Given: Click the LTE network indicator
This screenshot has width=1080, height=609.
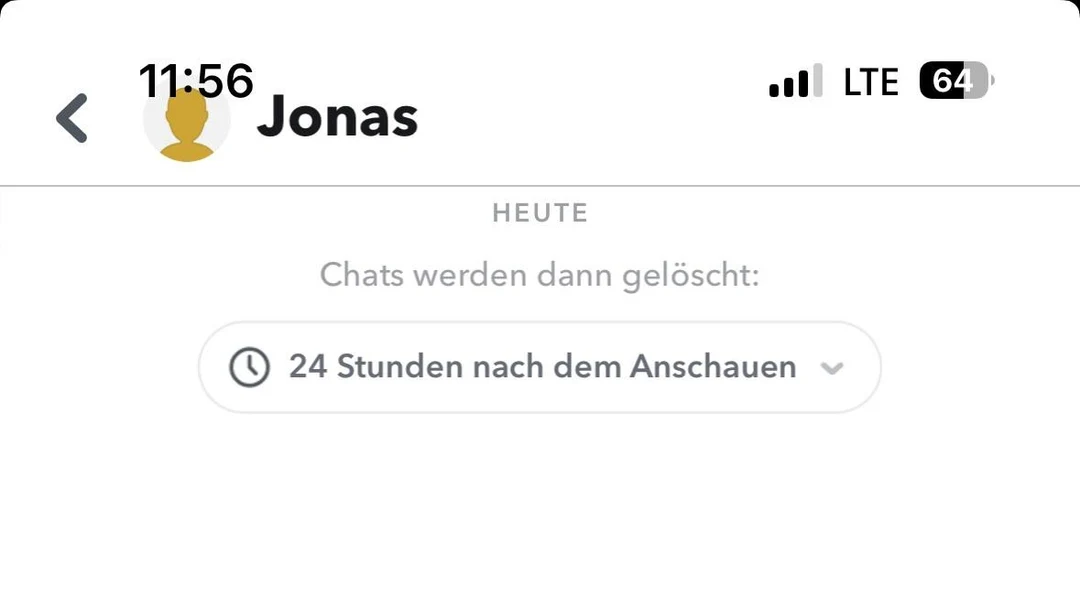Looking at the screenshot, I should 871,82.
